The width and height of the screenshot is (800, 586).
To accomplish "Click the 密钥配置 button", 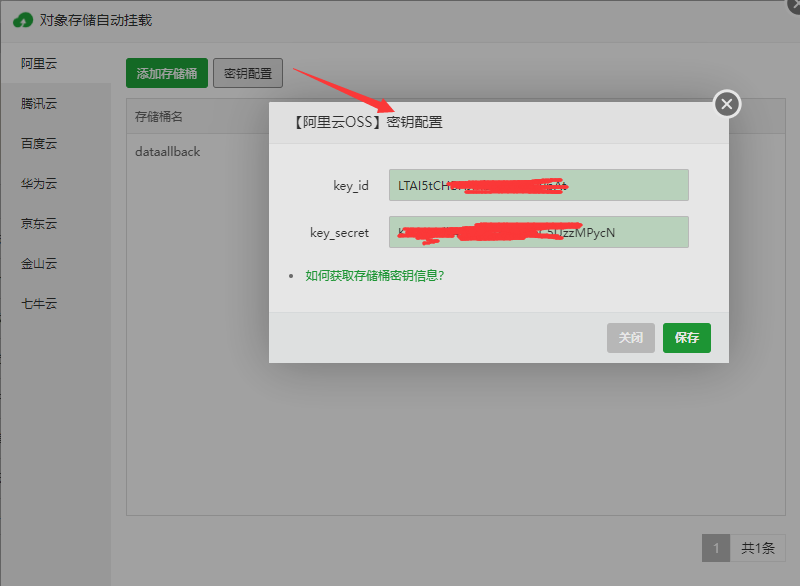I will (248, 73).
